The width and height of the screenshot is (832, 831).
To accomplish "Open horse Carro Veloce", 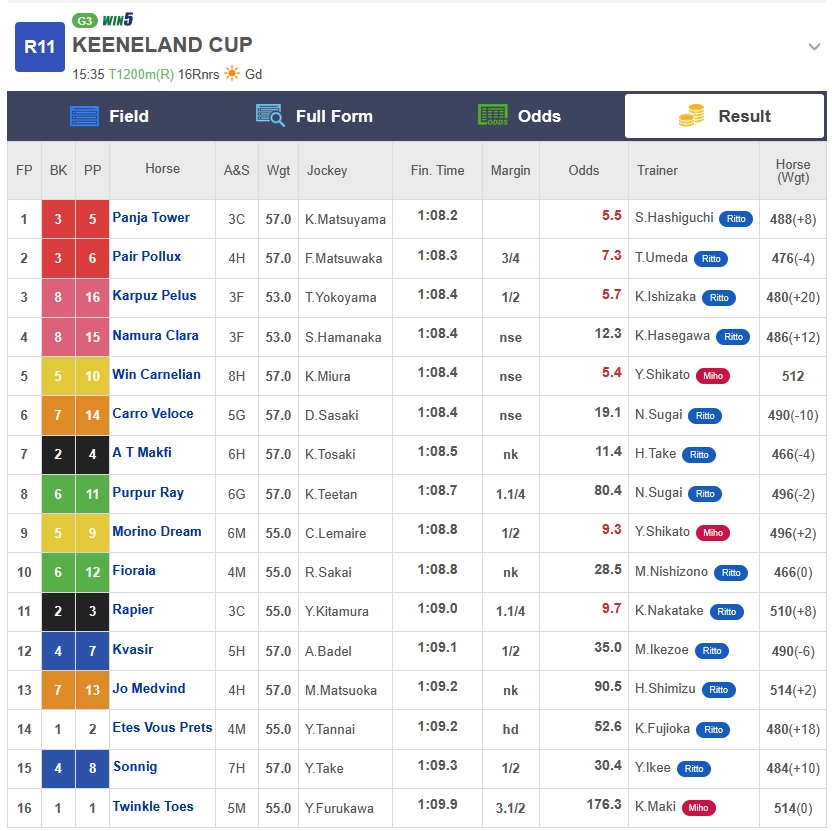I will click(153, 414).
